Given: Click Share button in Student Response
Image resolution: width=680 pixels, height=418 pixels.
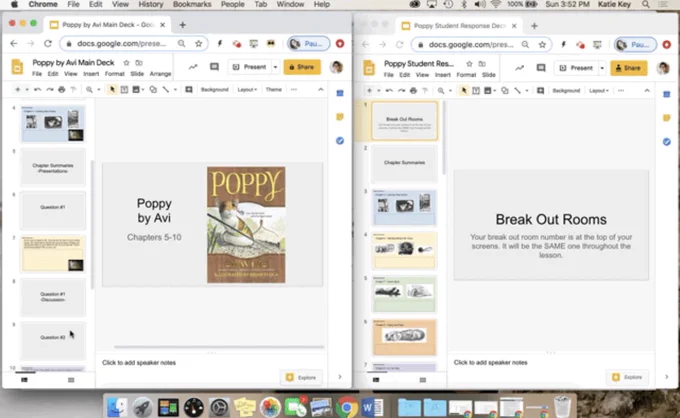Looking at the screenshot, I should click(x=629, y=68).
